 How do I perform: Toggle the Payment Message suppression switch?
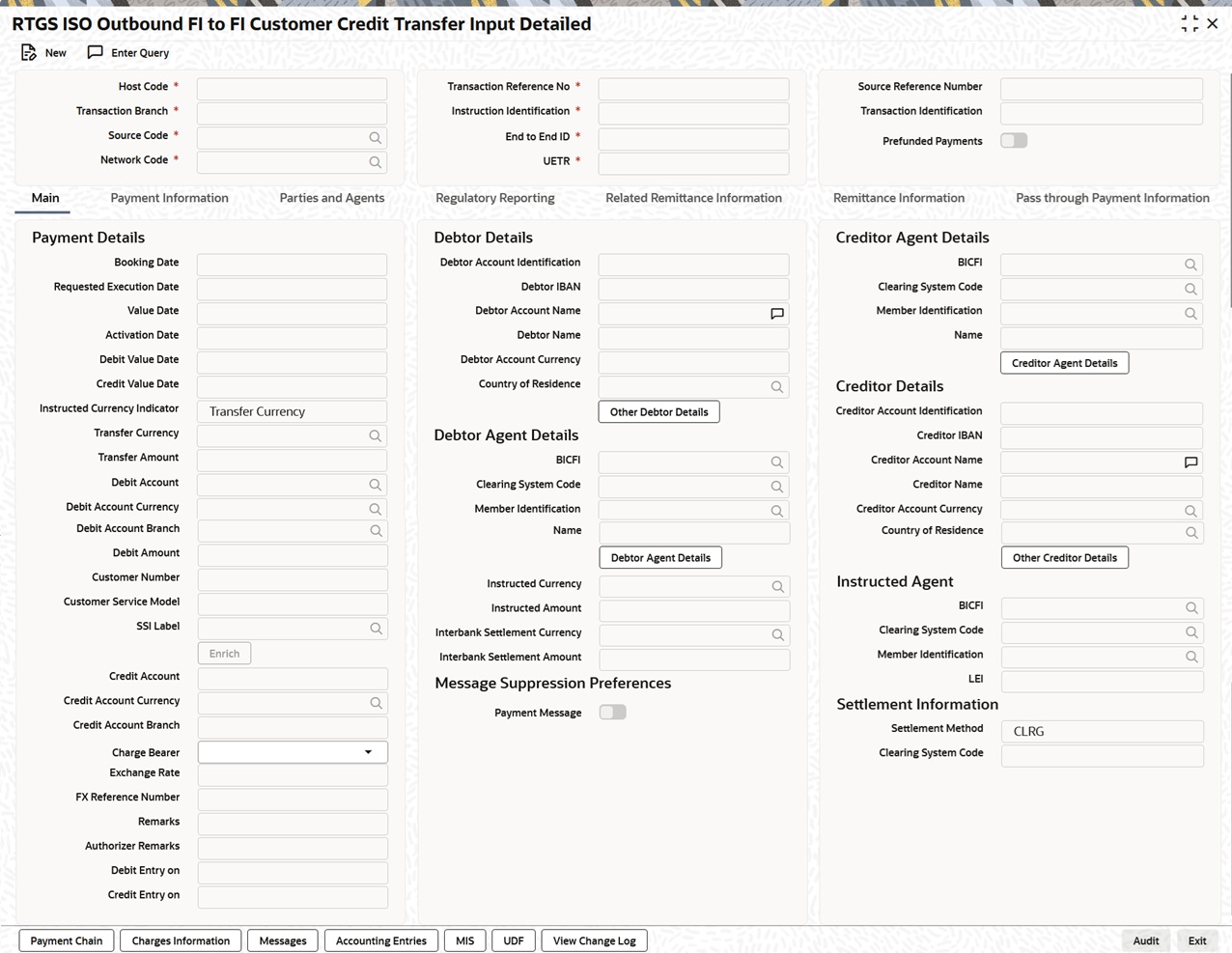pos(612,713)
